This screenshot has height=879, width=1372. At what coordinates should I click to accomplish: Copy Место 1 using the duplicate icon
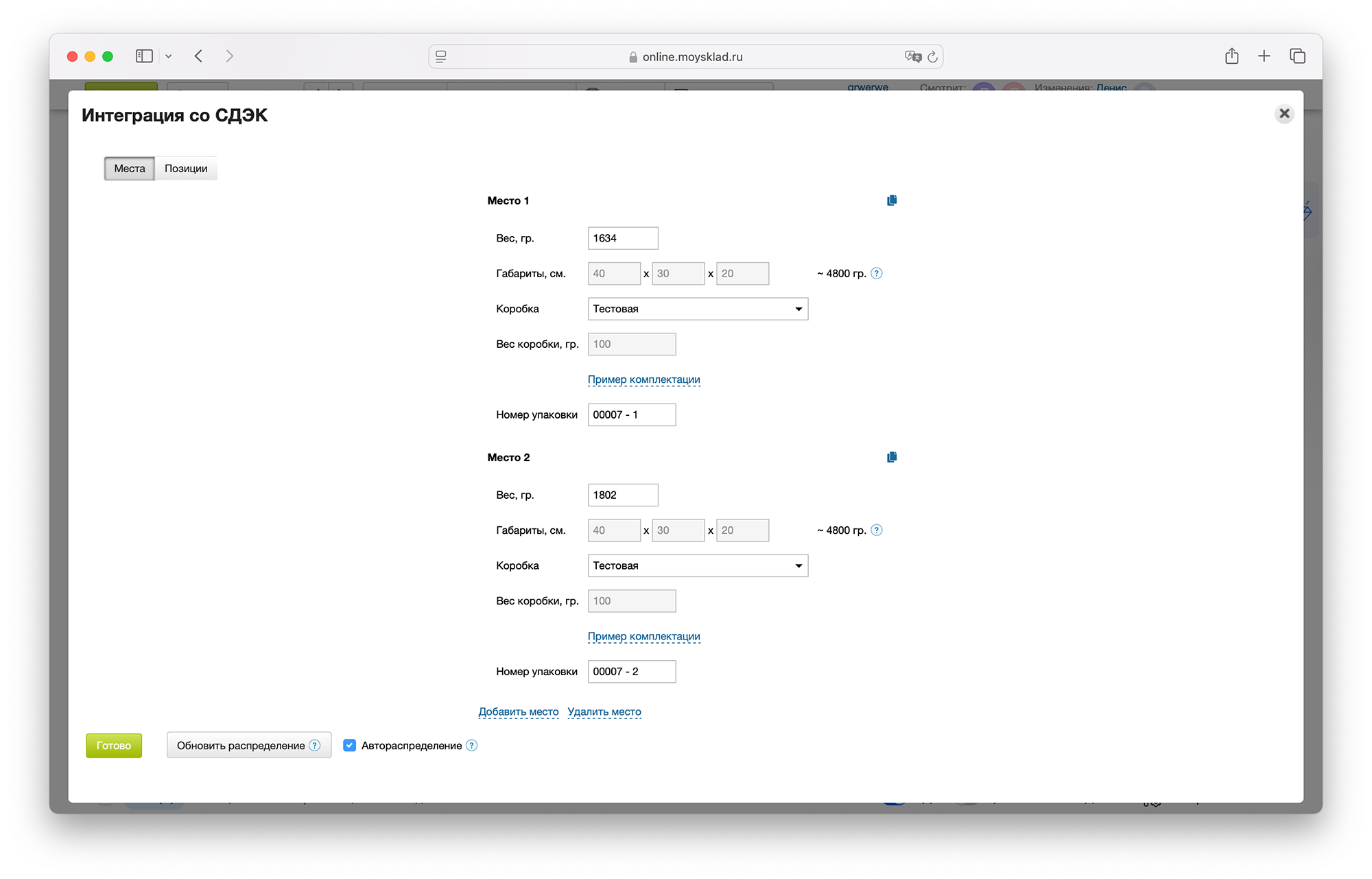[x=892, y=200]
